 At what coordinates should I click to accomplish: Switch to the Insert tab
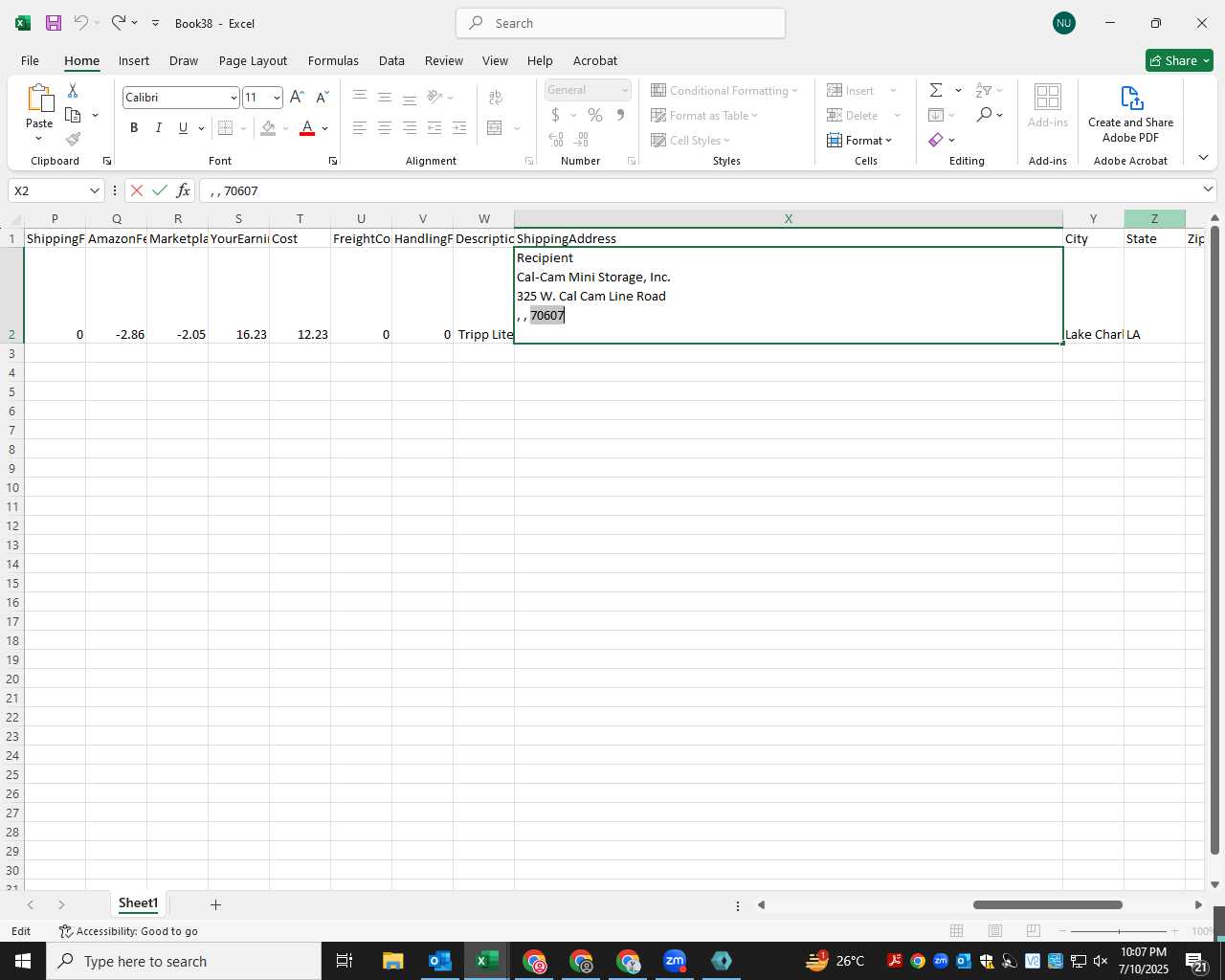coord(134,60)
